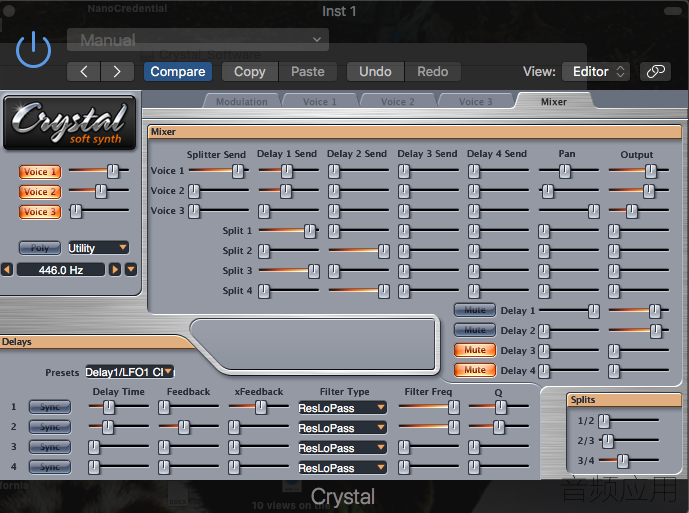Select the Mixer tab
689x513 pixels.
[x=554, y=102]
